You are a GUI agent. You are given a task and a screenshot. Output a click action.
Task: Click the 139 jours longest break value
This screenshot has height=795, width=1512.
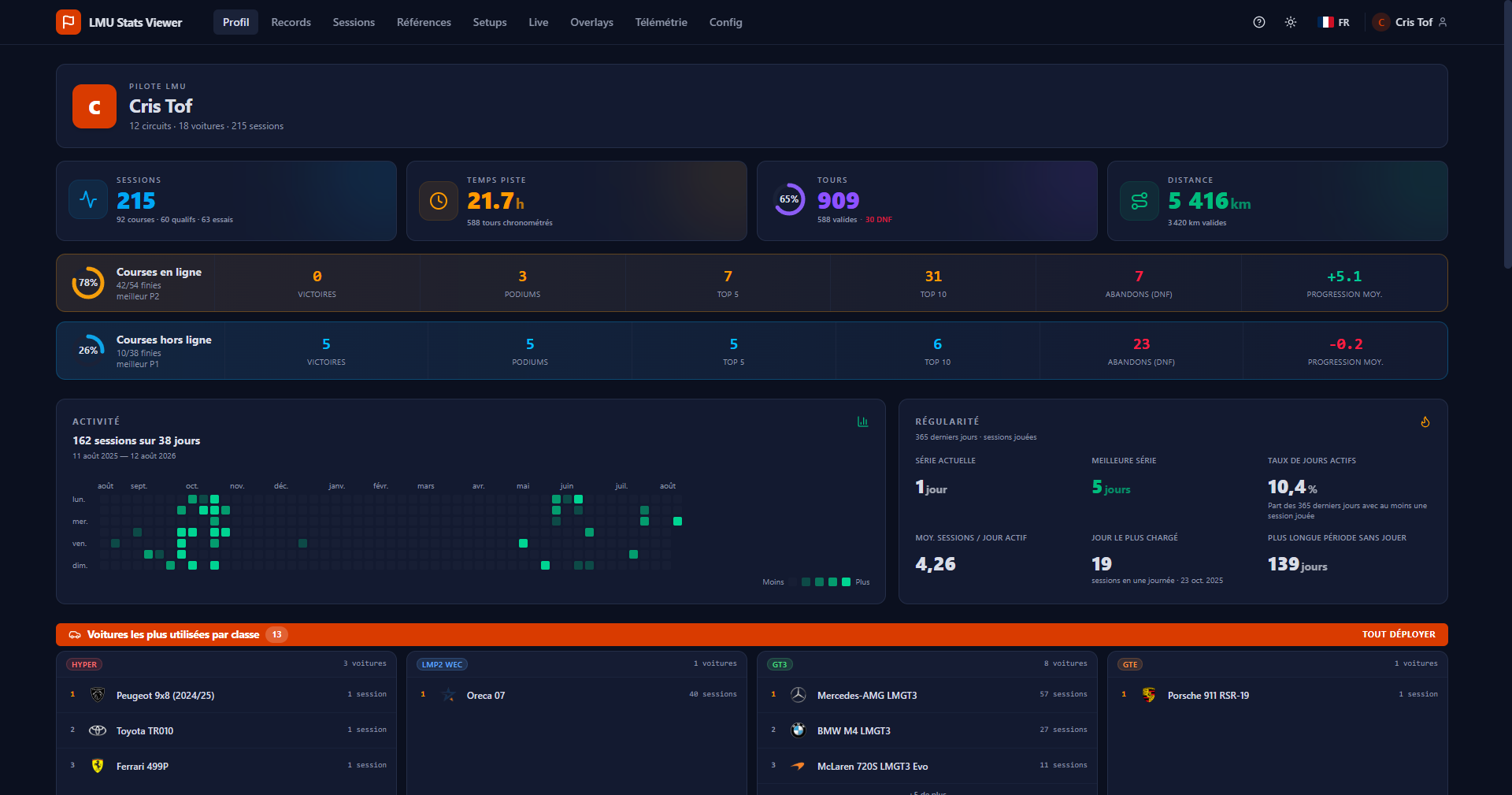(x=1297, y=564)
